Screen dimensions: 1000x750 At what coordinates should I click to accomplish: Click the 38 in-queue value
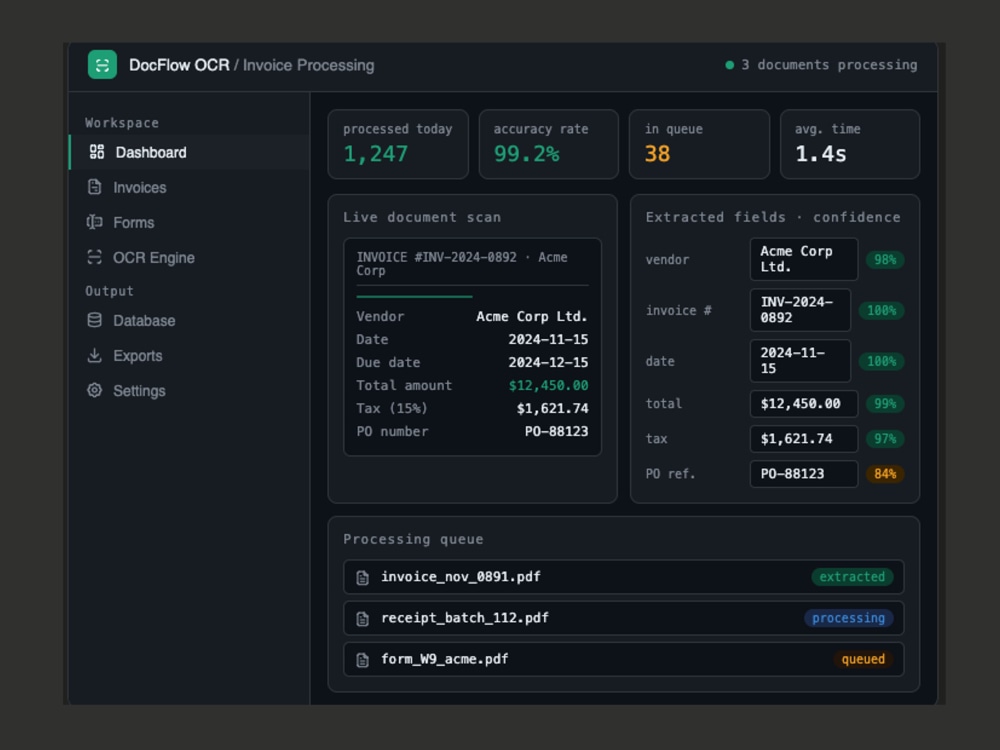point(658,154)
